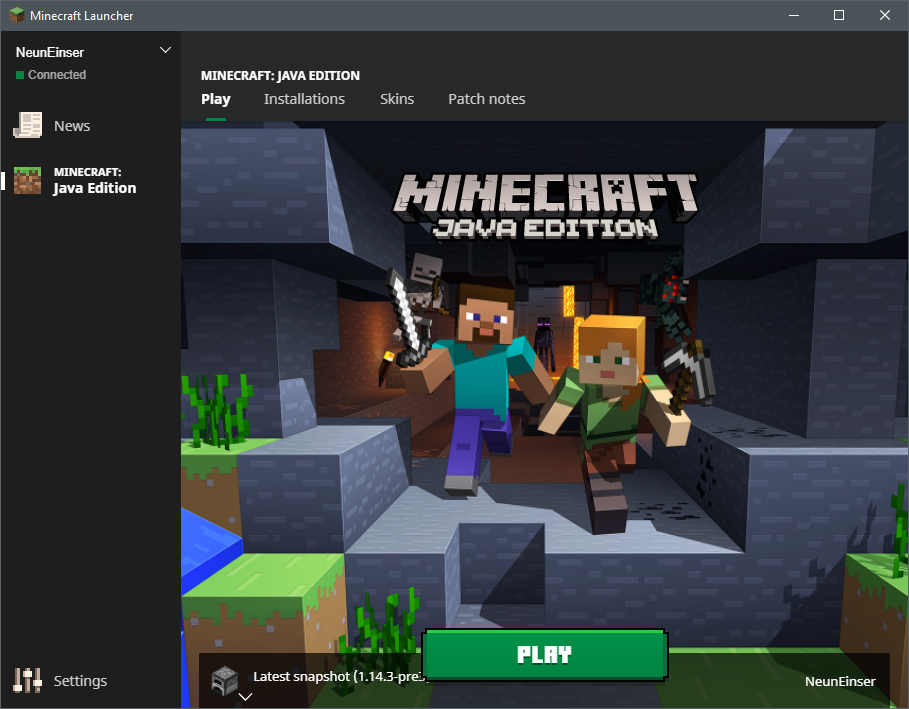
Task: View the Patch notes tab
Action: click(486, 99)
